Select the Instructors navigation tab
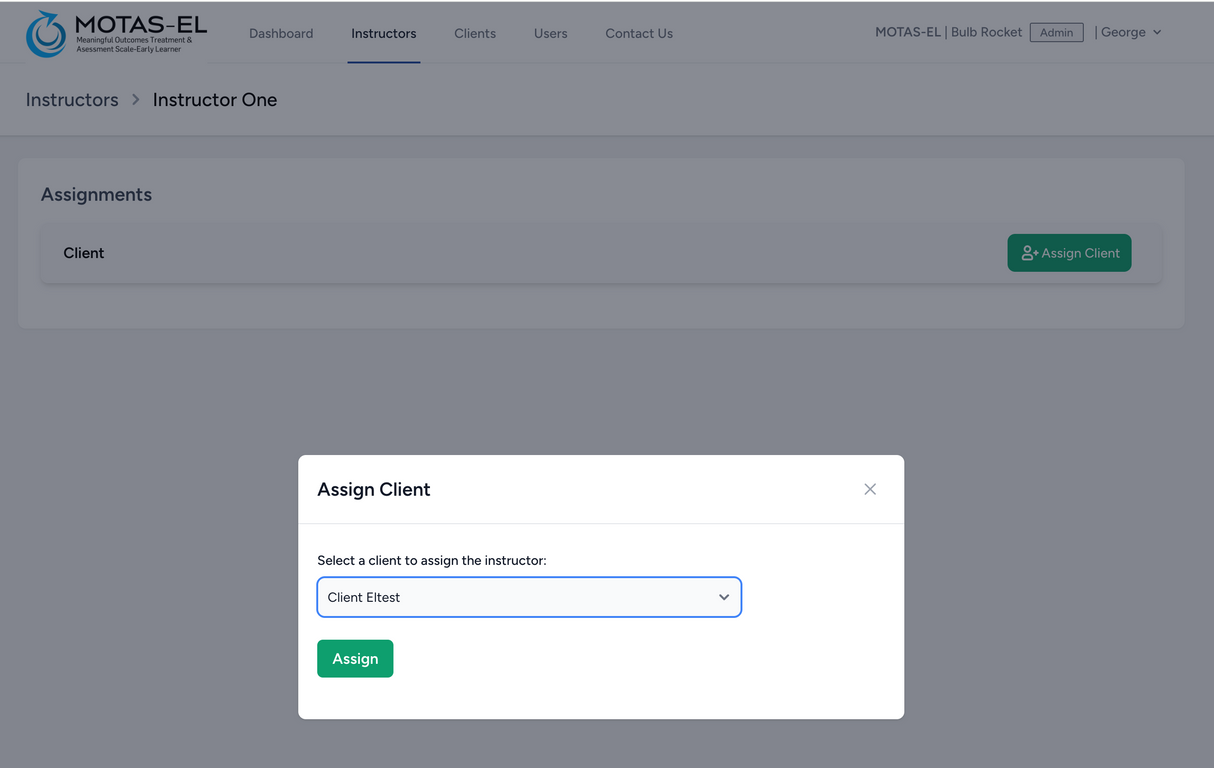The width and height of the screenshot is (1214, 768). tap(383, 33)
